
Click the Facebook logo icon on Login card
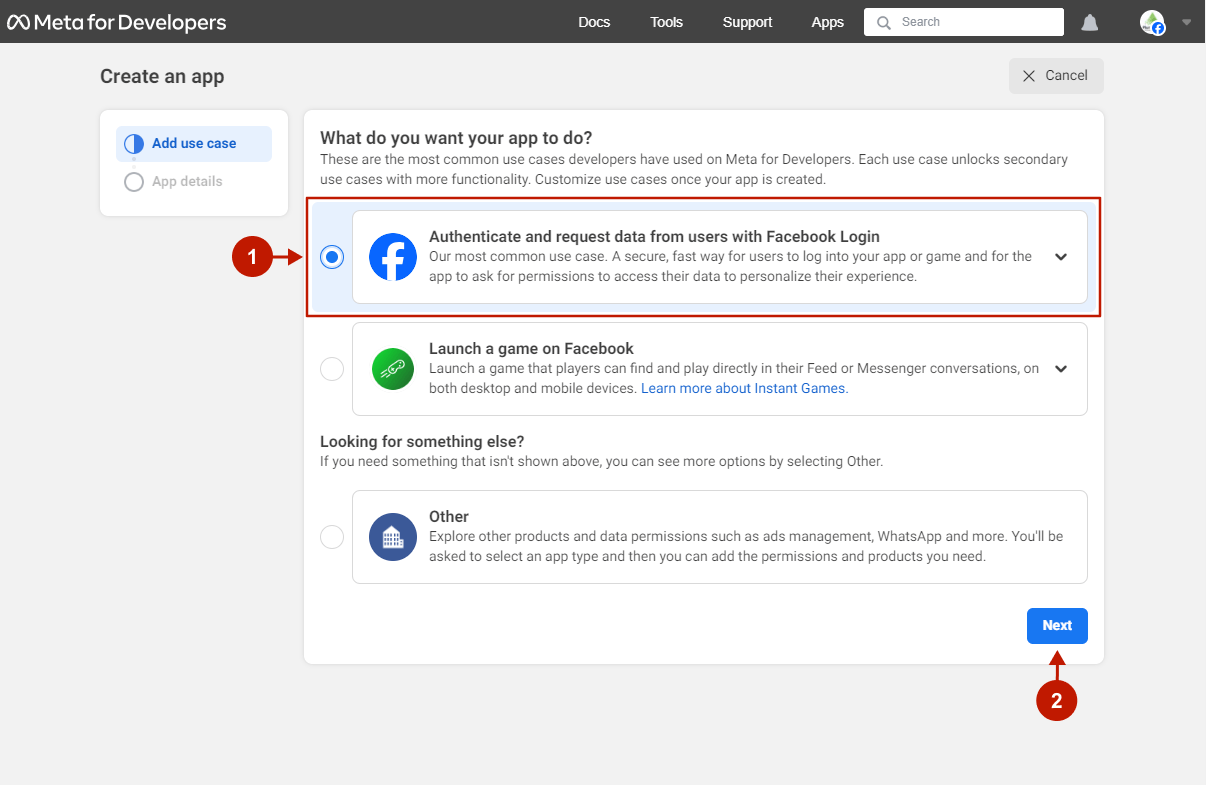pyautogui.click(x=393, y=257)
